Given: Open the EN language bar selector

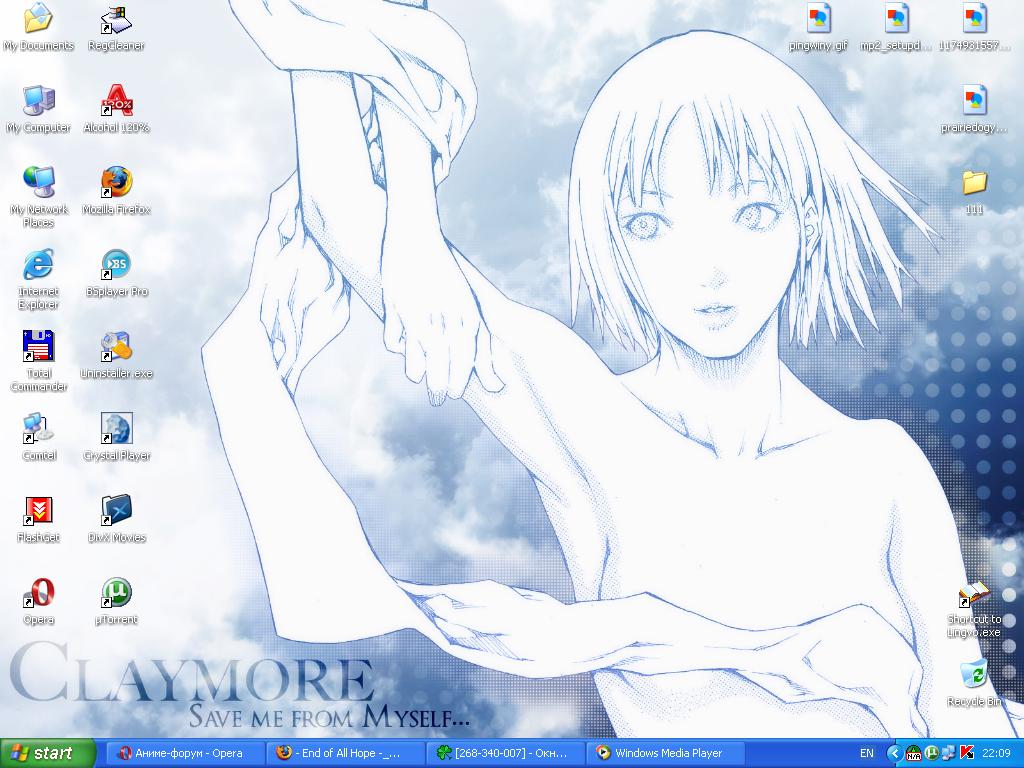Looking at the screenshot, I should point(866,753).
